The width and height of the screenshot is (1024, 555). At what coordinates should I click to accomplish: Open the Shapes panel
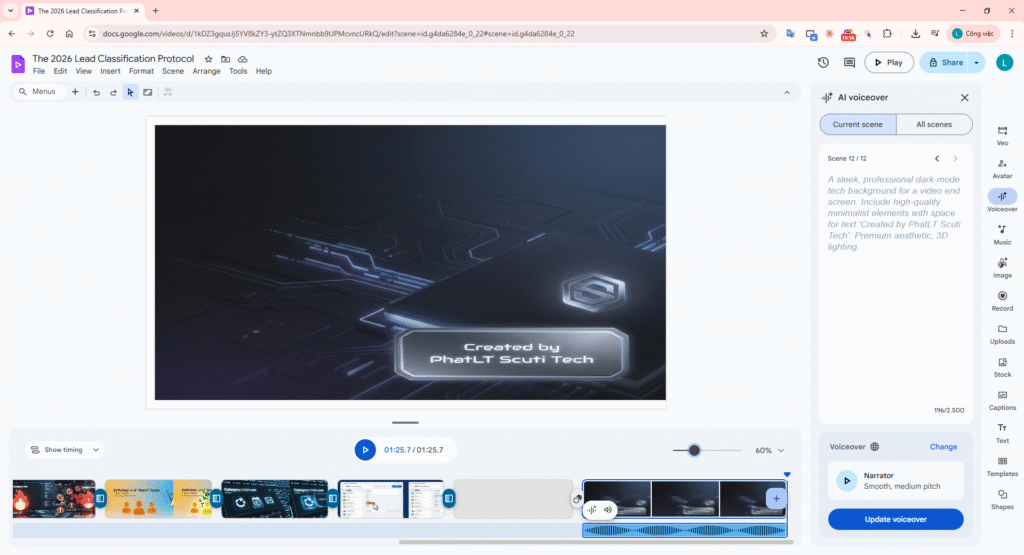1002,498
